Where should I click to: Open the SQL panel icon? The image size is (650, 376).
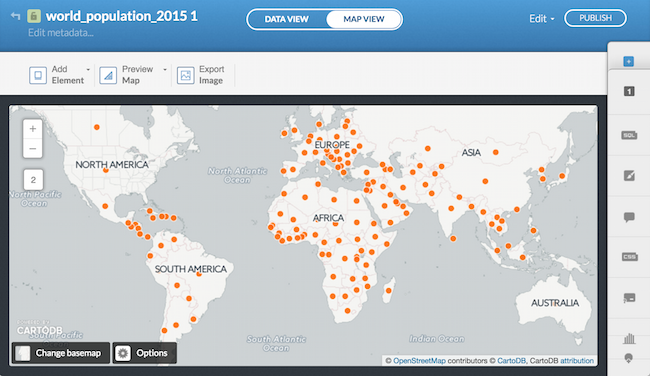(629, 135)
